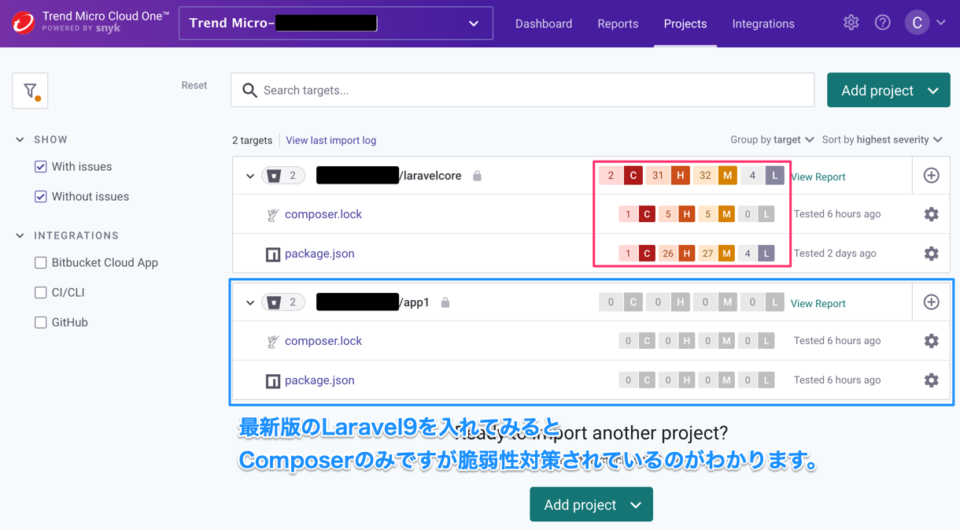Open the bottom Add project dropdown
Image resolution: width=960 pixels, height=530 pixels.
[591, 504]
